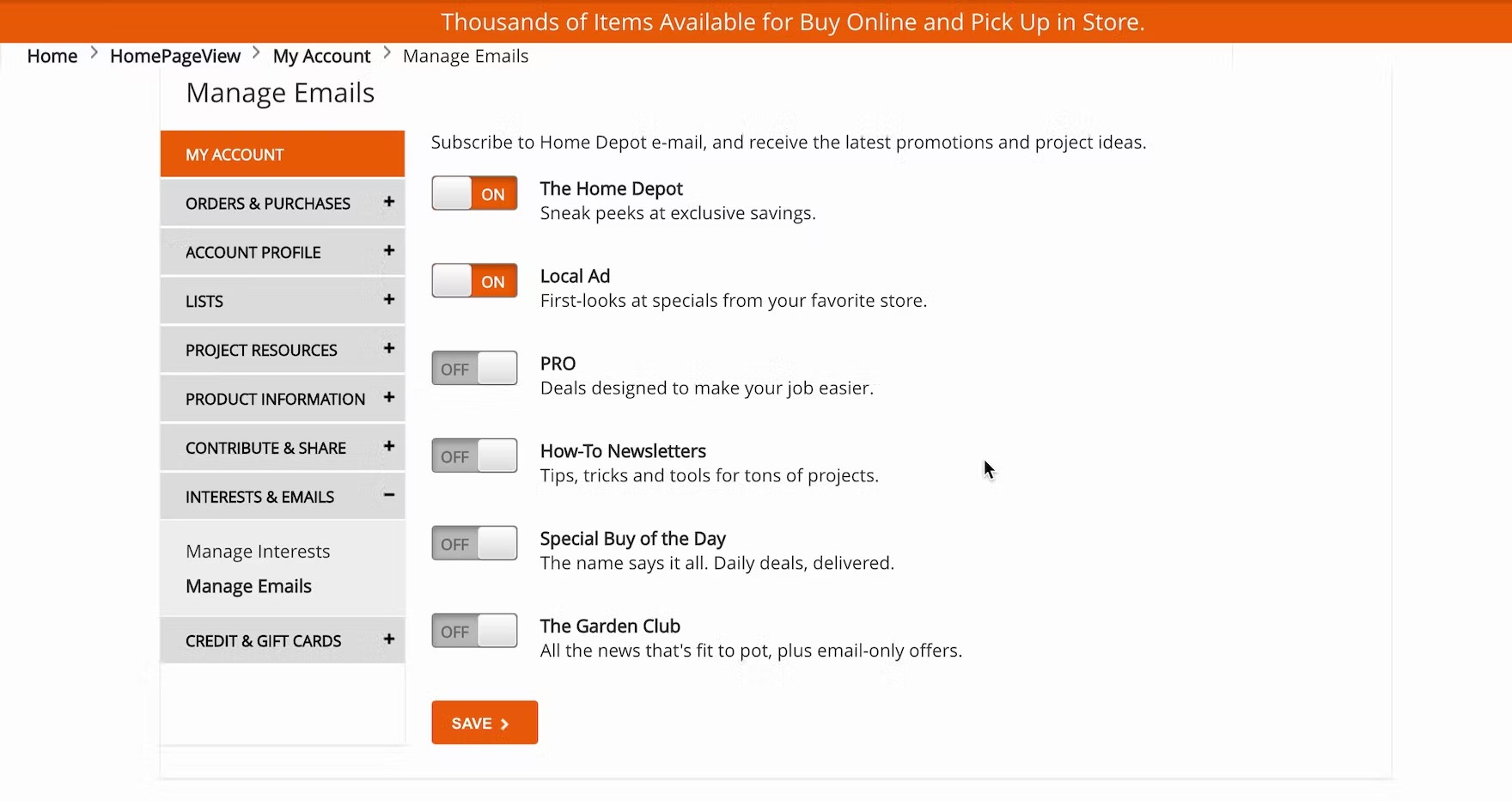The image size is (1512, 801).
Task: Turn off The Home Depot email toggle
Action: click(474, 193)
